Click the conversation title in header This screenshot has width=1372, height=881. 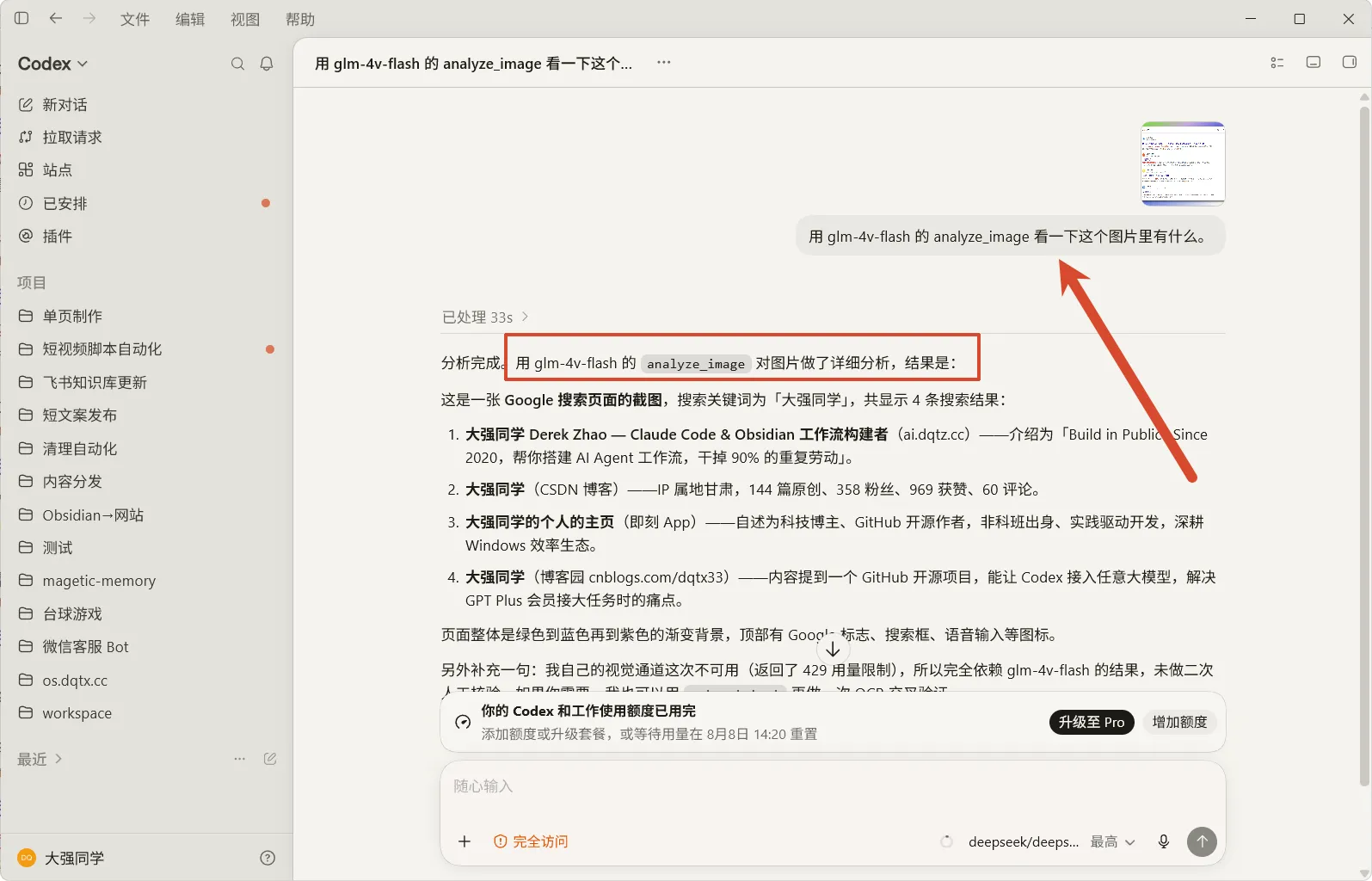pos(473,63)
